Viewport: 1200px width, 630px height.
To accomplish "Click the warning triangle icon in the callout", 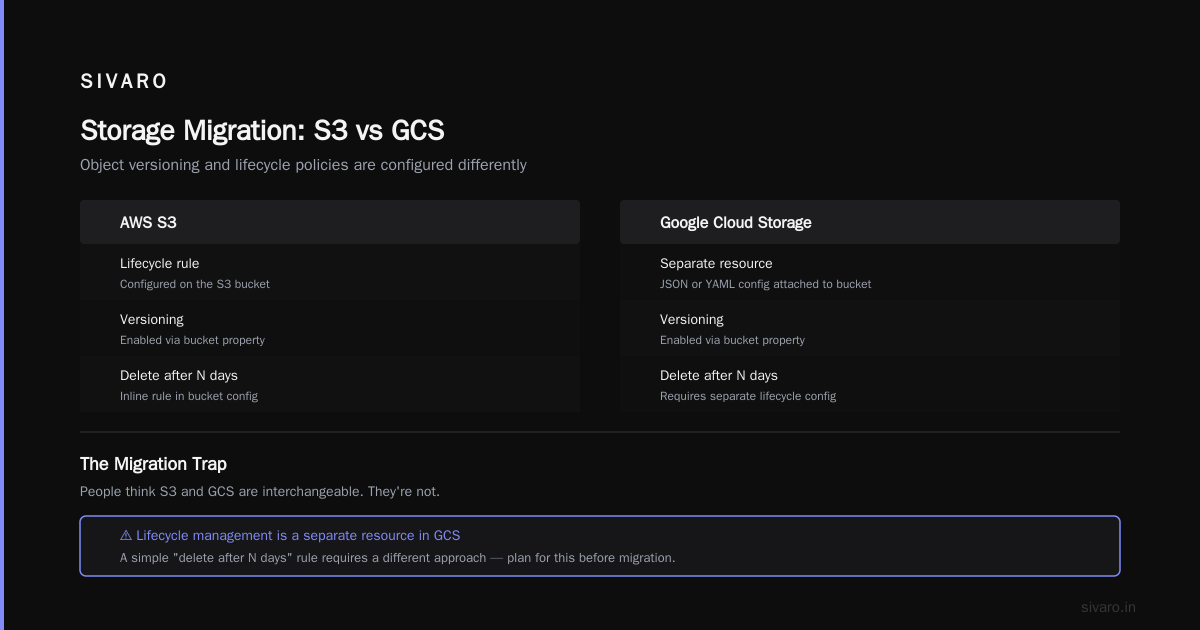I will (126, 536).
